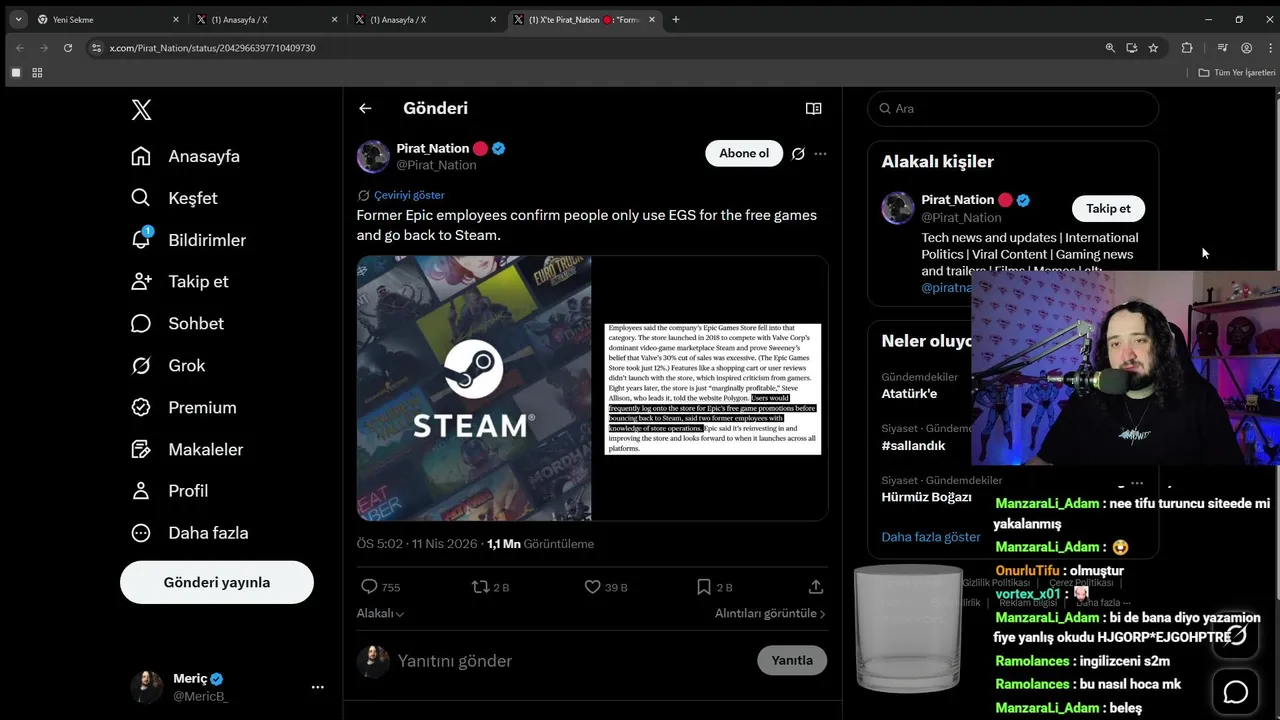Expand the Alakalı sort dropdown
Screen dimensions: 1280x720
tap(380, 614)
